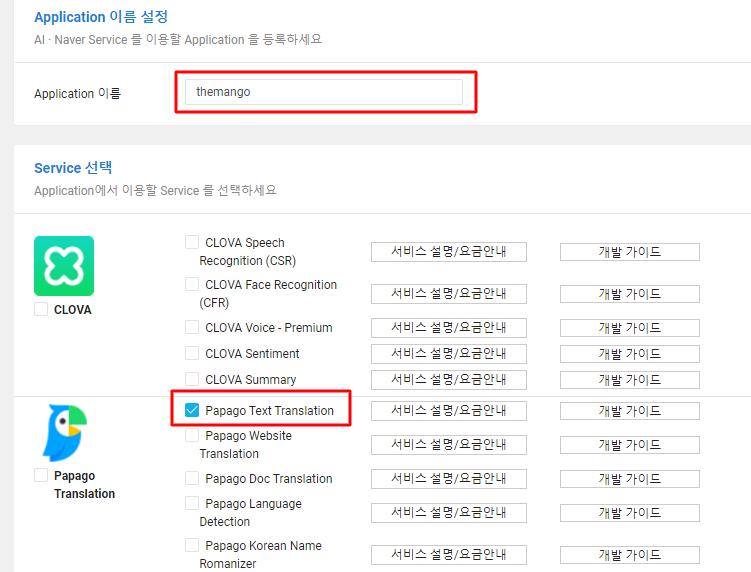Click the 'CLOVA Sentiment' label text
This screenshot has width=751, height=572.
pos(252,354)
